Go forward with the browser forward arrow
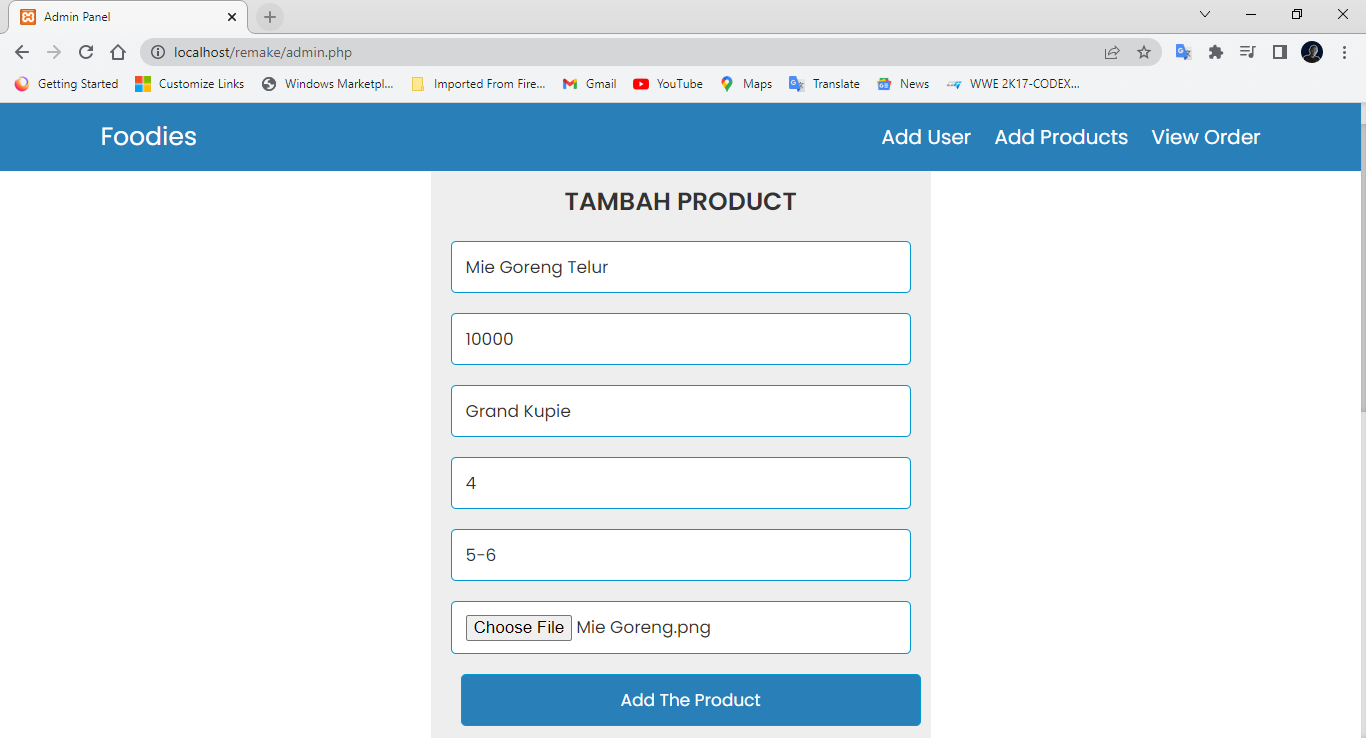The width and height of the screenshot is (1366, 738). tap(54, 52)
